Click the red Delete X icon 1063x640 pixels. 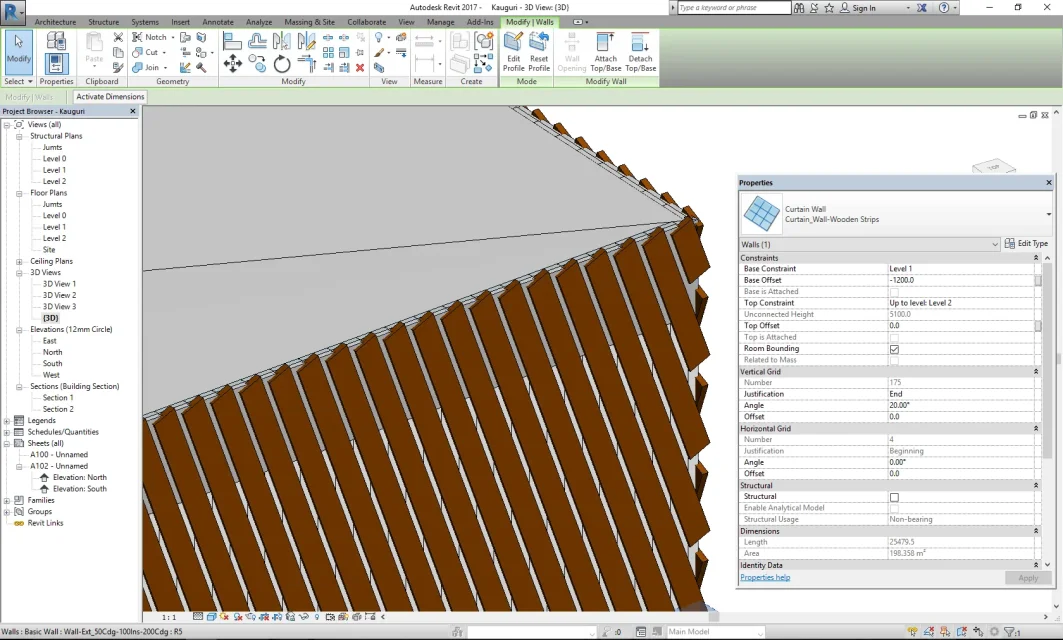pos(360,67)
